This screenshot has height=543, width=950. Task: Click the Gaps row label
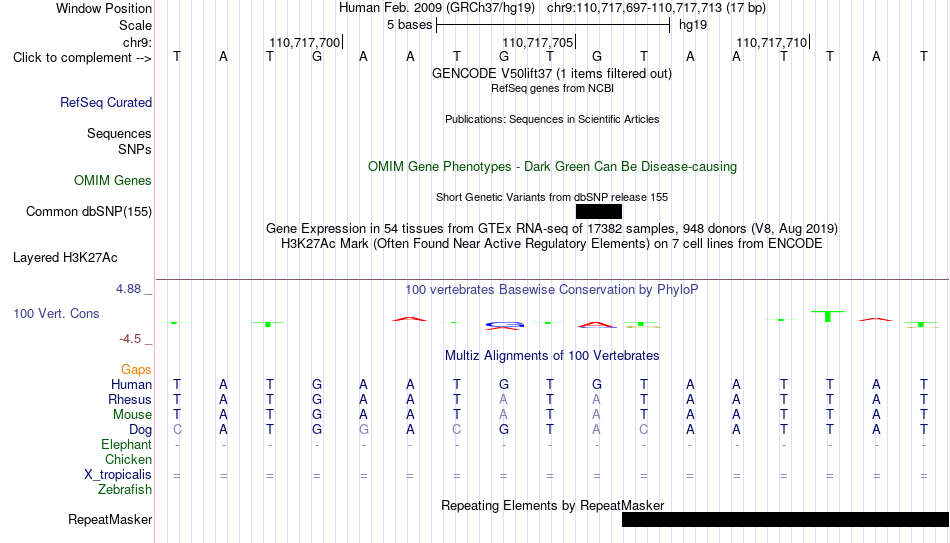(x=136, y=370)
